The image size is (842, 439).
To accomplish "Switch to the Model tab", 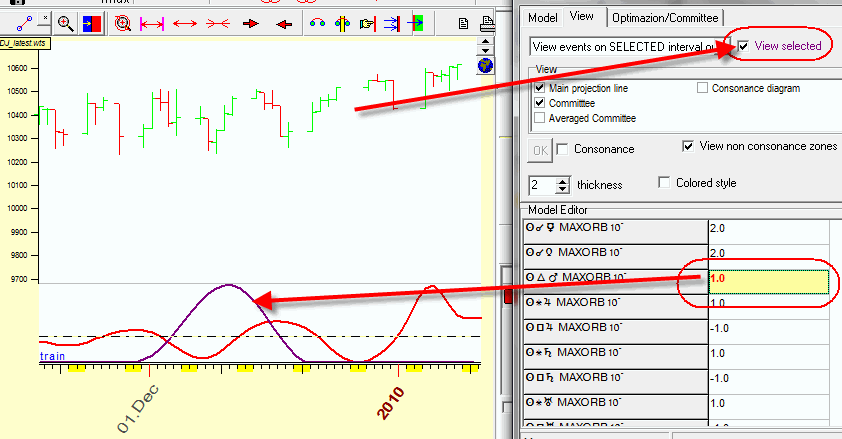I will pyautogui.click(x=542, y=17).
